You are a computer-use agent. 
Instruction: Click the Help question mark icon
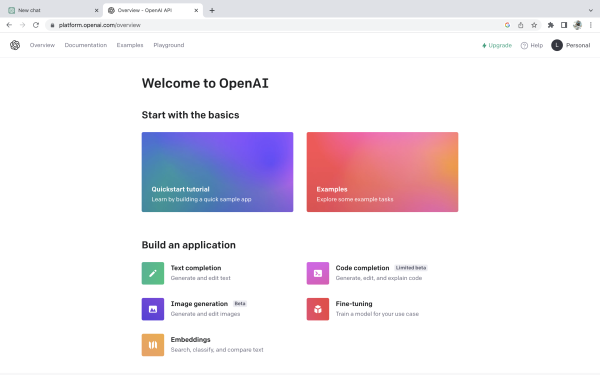click(524, 46)
